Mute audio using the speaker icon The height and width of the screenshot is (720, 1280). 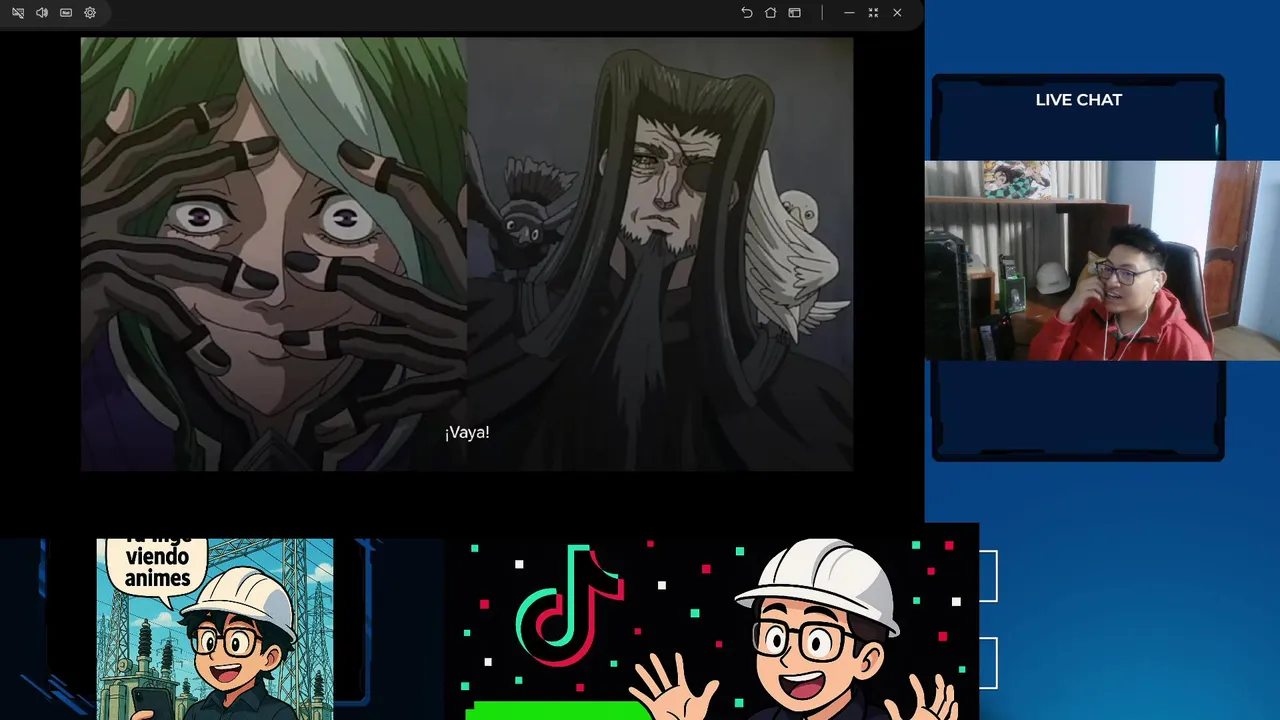tap(42, 13)
